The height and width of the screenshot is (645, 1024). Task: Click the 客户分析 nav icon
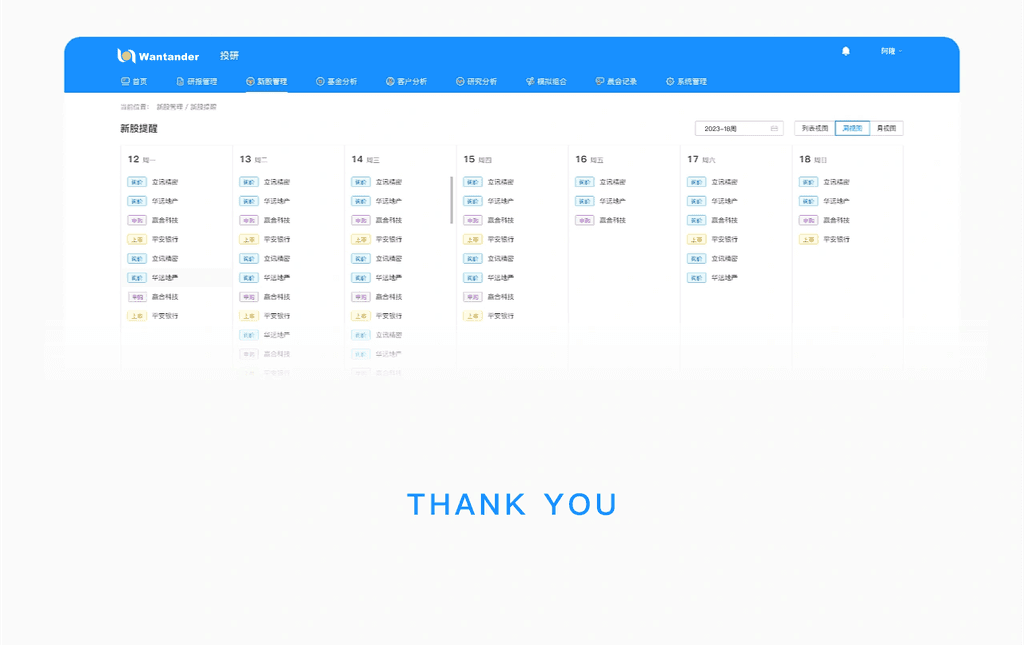tap(390, 82)
